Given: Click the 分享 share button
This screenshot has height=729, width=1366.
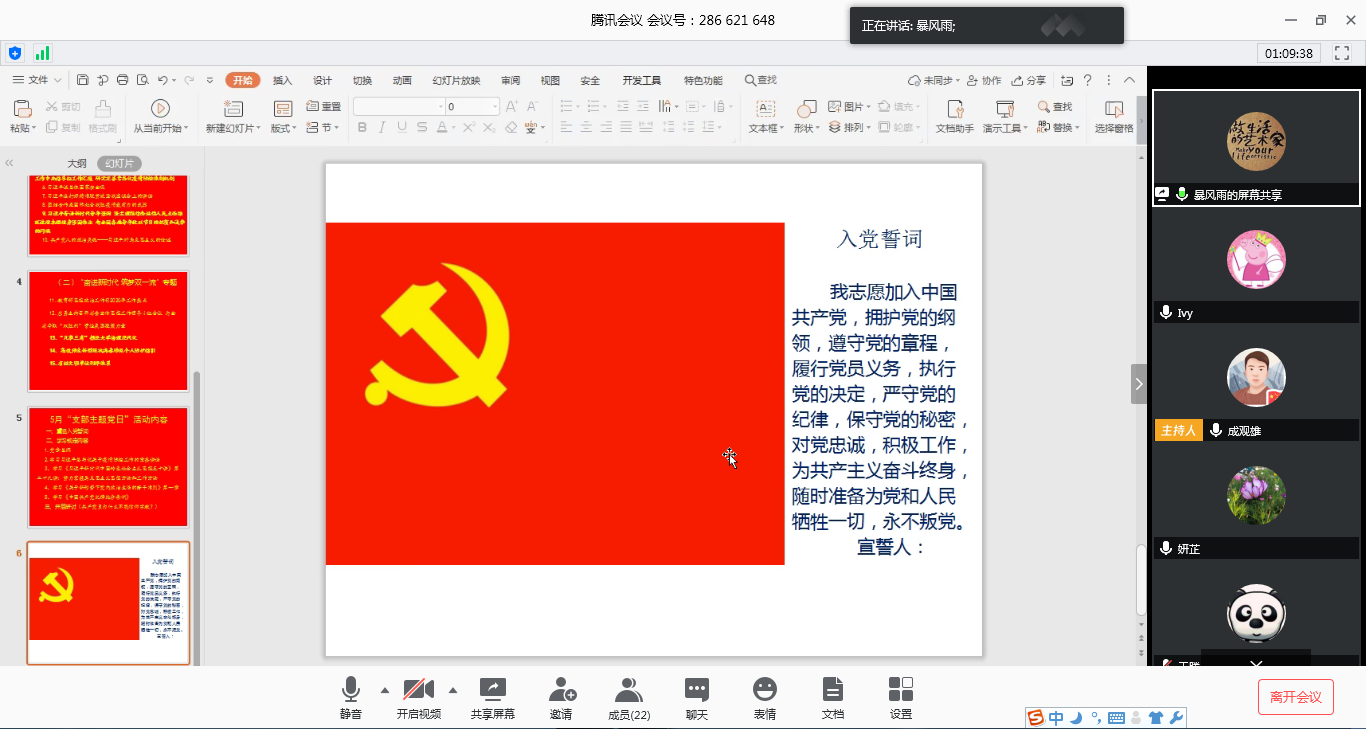Looking at the screenshot, I should (x=1029, y=80).
